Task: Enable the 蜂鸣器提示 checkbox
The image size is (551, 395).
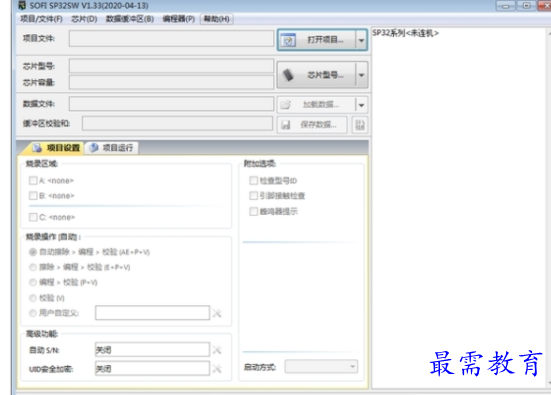Action: pos(253,211)
